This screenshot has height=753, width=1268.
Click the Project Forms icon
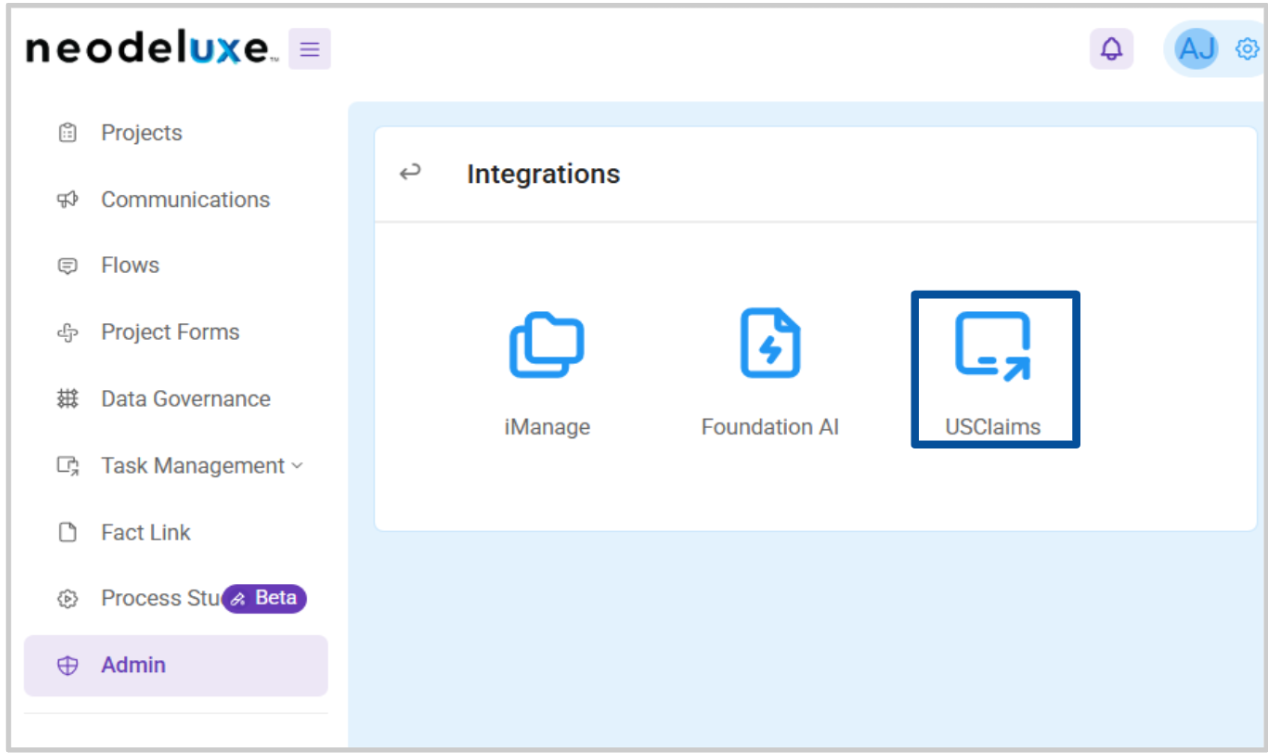pyautogui.click(x=67, y=333)
